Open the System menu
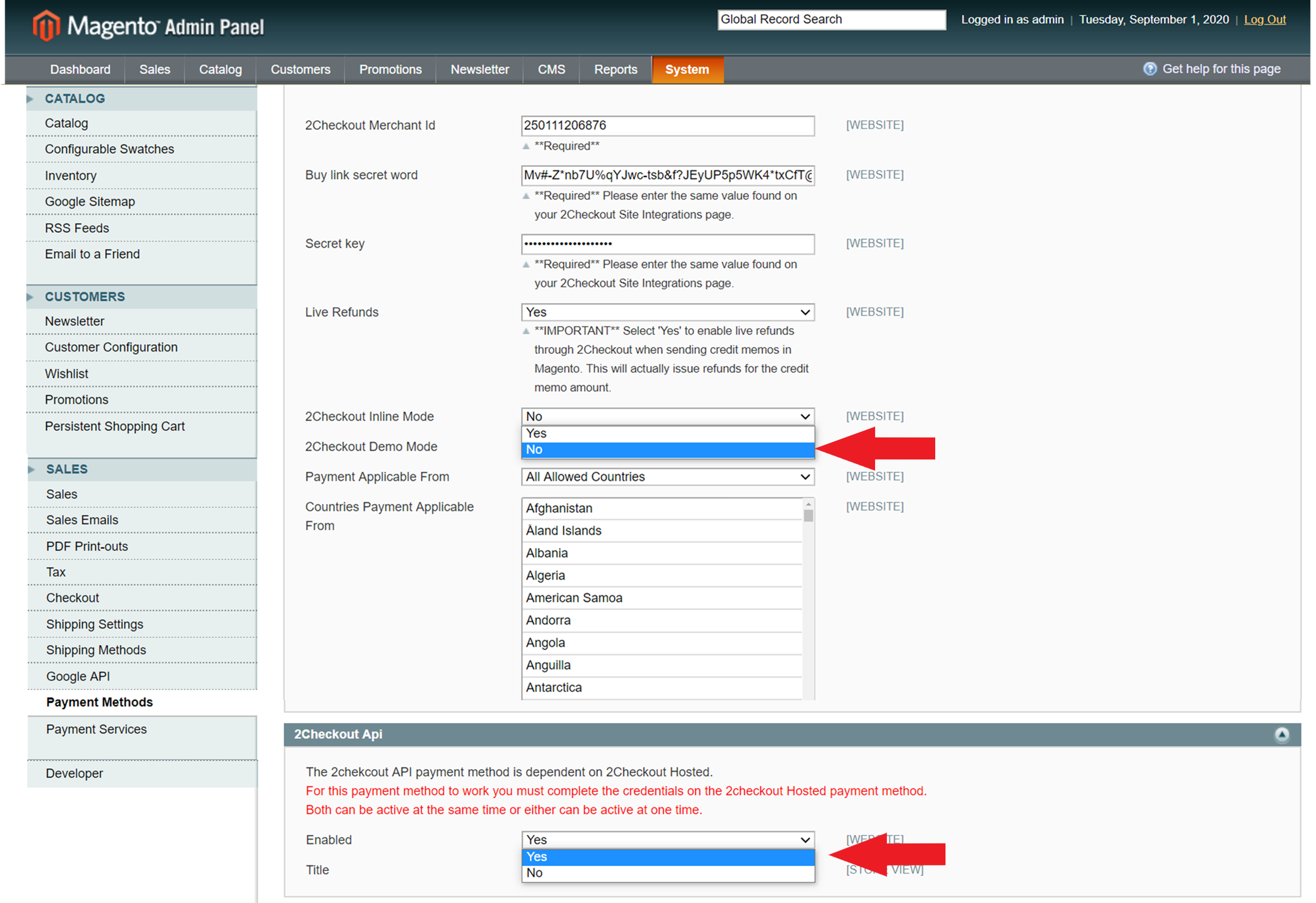 688,70
